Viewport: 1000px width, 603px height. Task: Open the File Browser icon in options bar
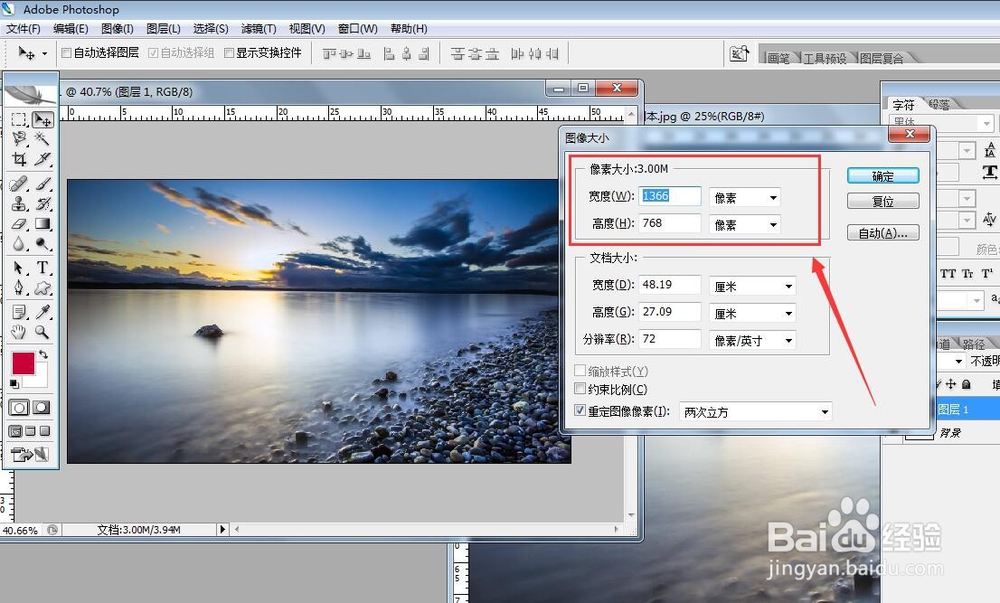pyautogui.click(x=739, y=54)
